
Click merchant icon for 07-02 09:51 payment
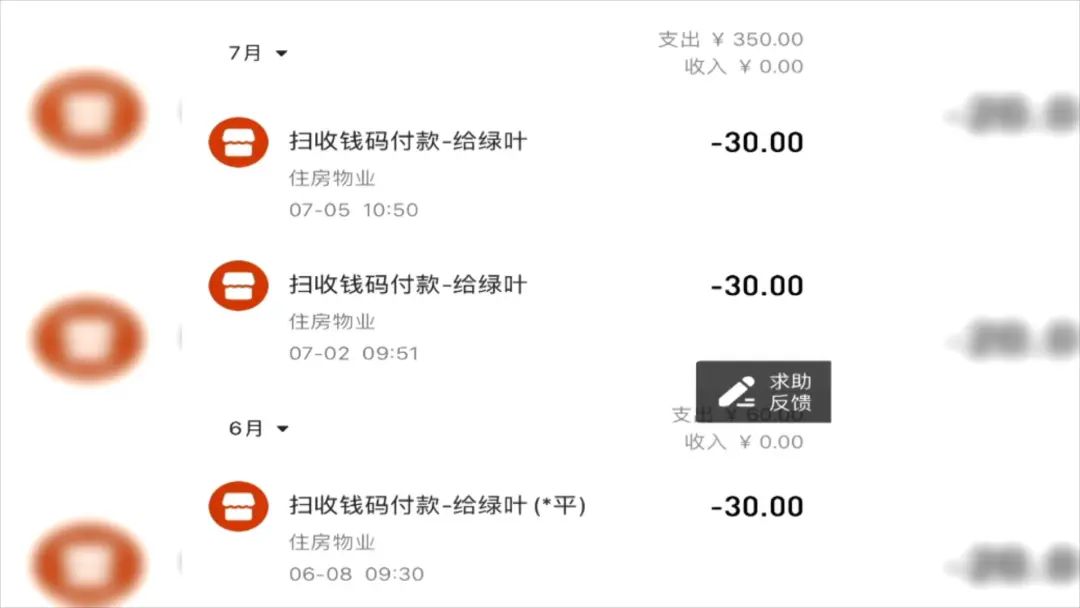point(238,286)
